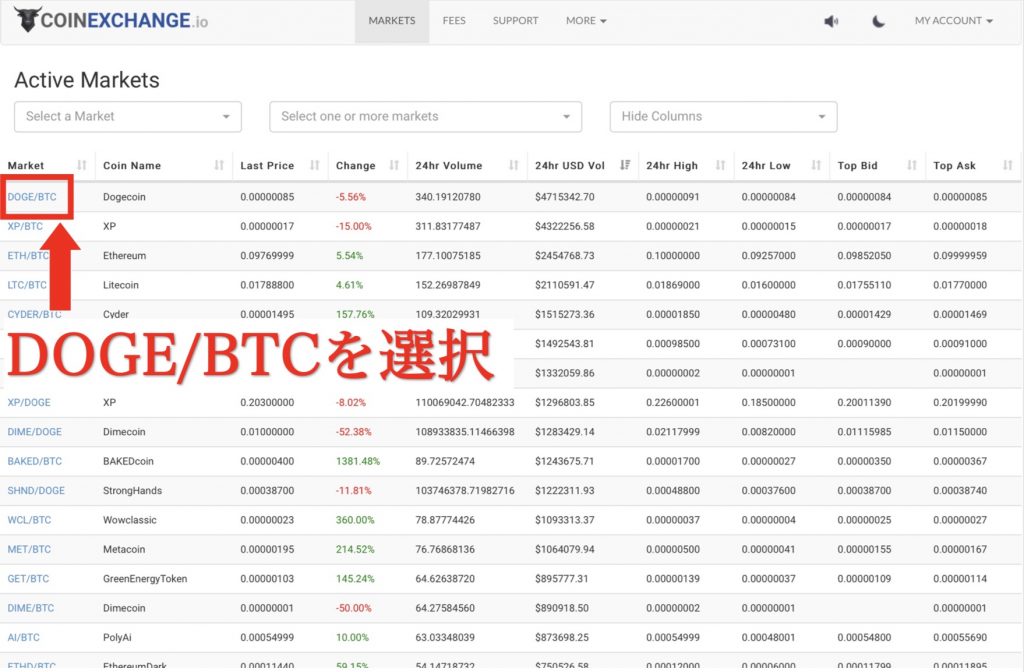Screen dimensions: 1024x672
Task: Open the GET/BTC market link
Action: coord(28,579)
